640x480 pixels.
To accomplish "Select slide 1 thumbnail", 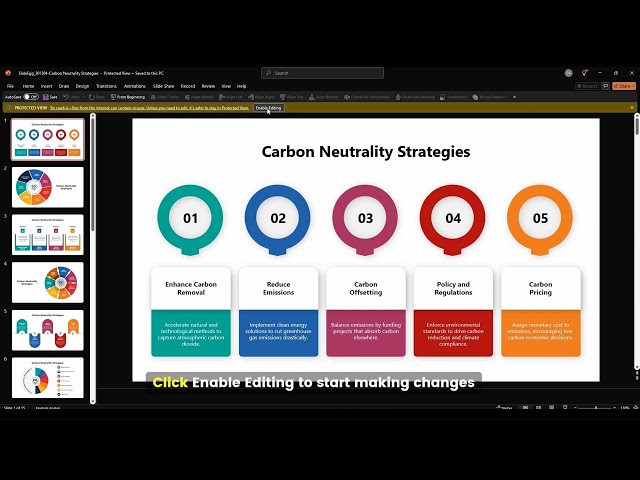I will [48, 139].
